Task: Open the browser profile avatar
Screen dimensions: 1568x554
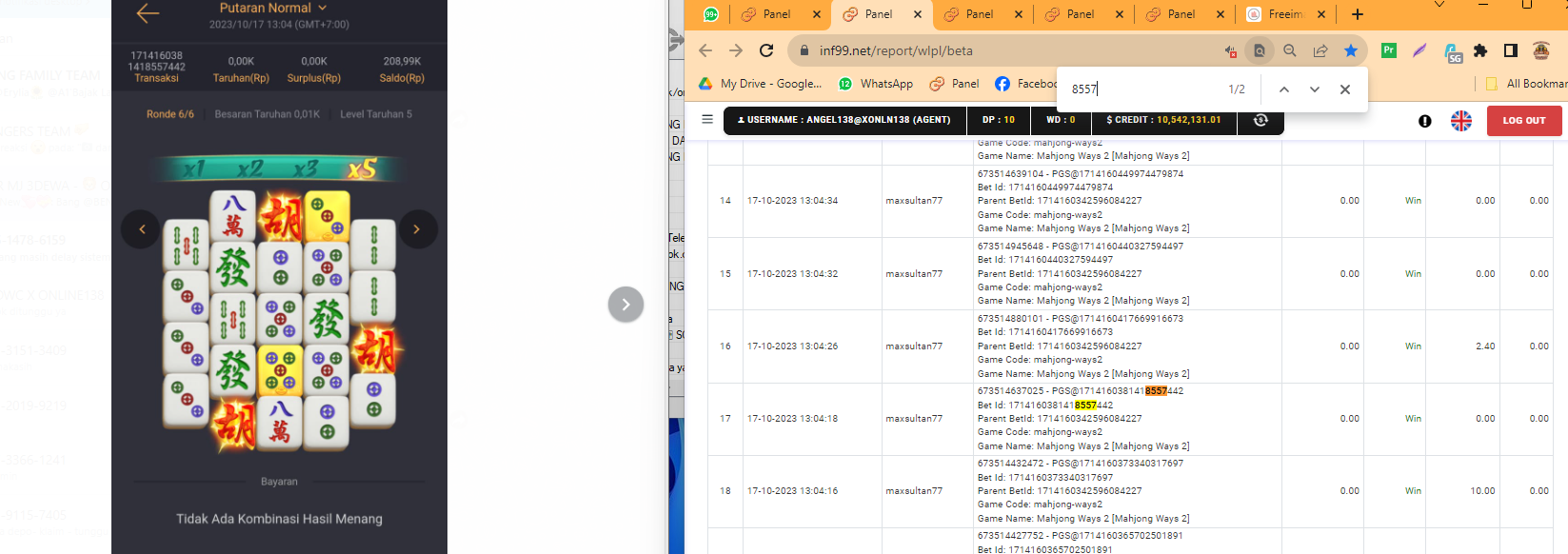Action: point(1541,50)
